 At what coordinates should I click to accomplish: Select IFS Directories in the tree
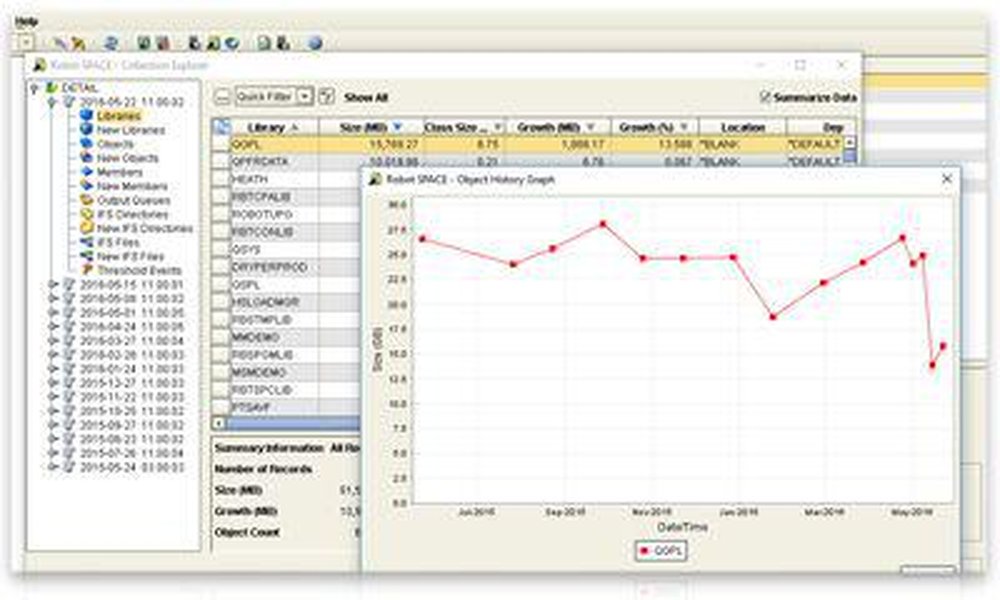[x=132, y=214]
